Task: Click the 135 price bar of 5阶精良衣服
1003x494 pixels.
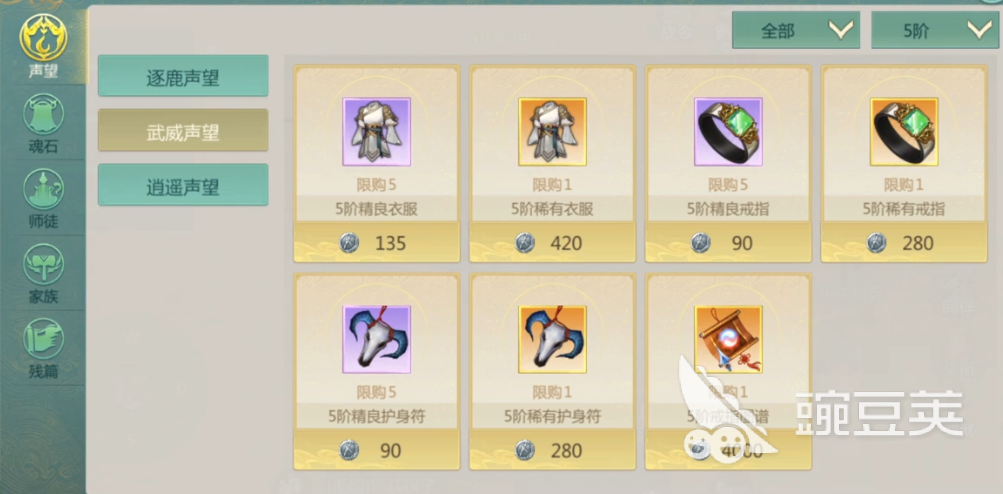Action: coord(376,243)
